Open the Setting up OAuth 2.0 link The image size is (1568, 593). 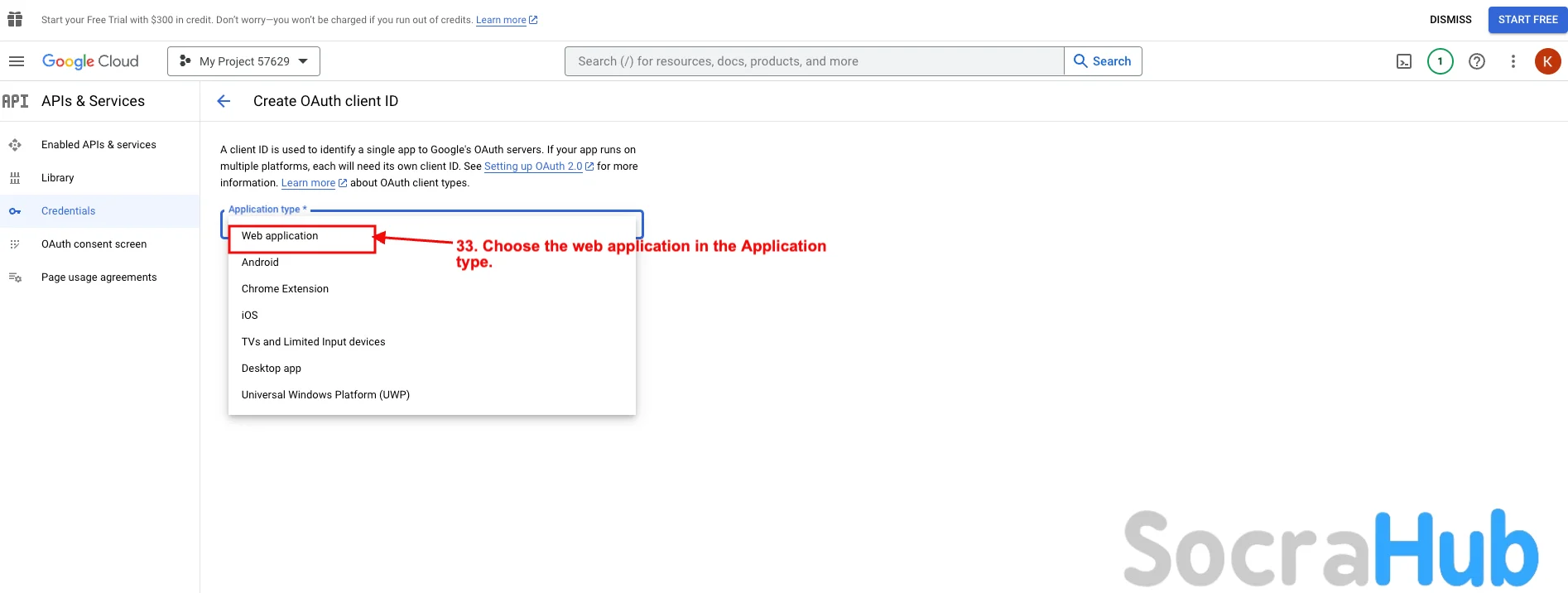(533, 166)
